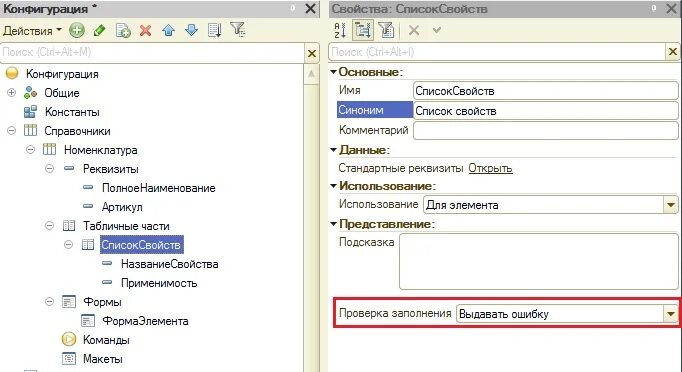Image resolution: width=682 pixels, height=372 pixels.
Task: Select ФормаЭлемента form
Action: 145,321
